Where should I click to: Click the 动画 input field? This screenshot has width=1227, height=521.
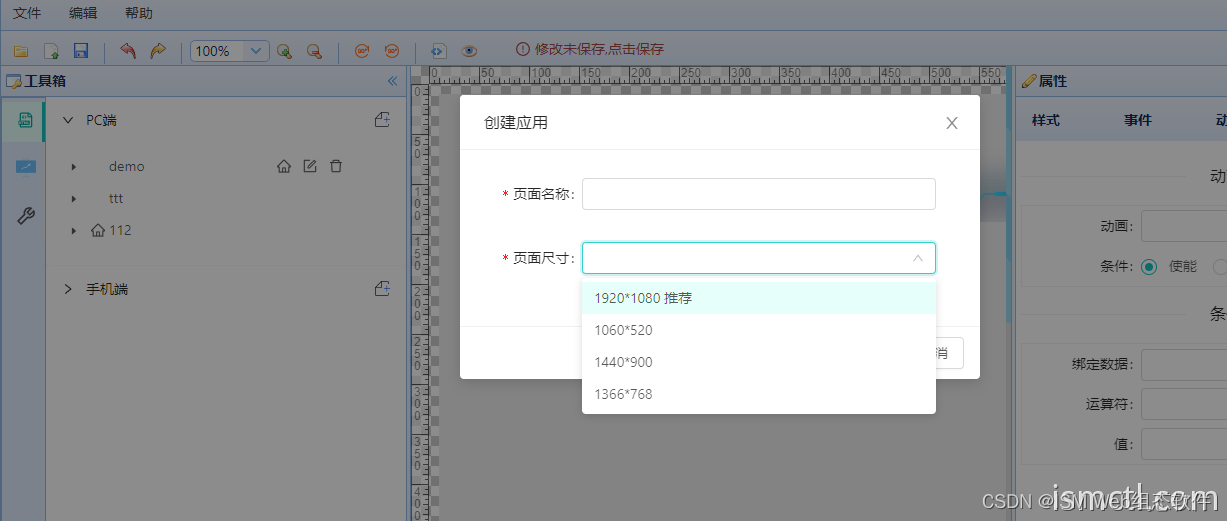[1184, 227]
